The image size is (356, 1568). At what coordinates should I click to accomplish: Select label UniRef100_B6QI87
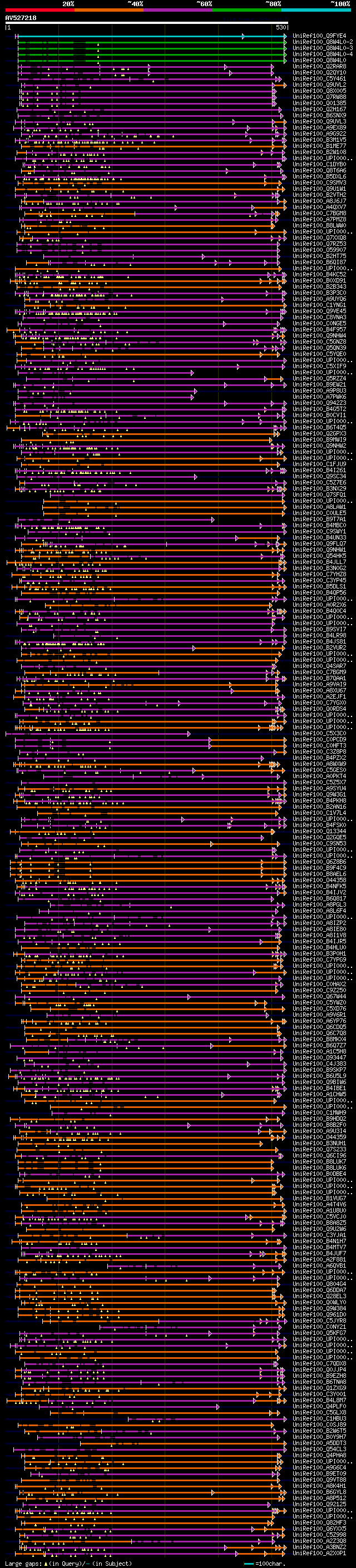point(319,263)
